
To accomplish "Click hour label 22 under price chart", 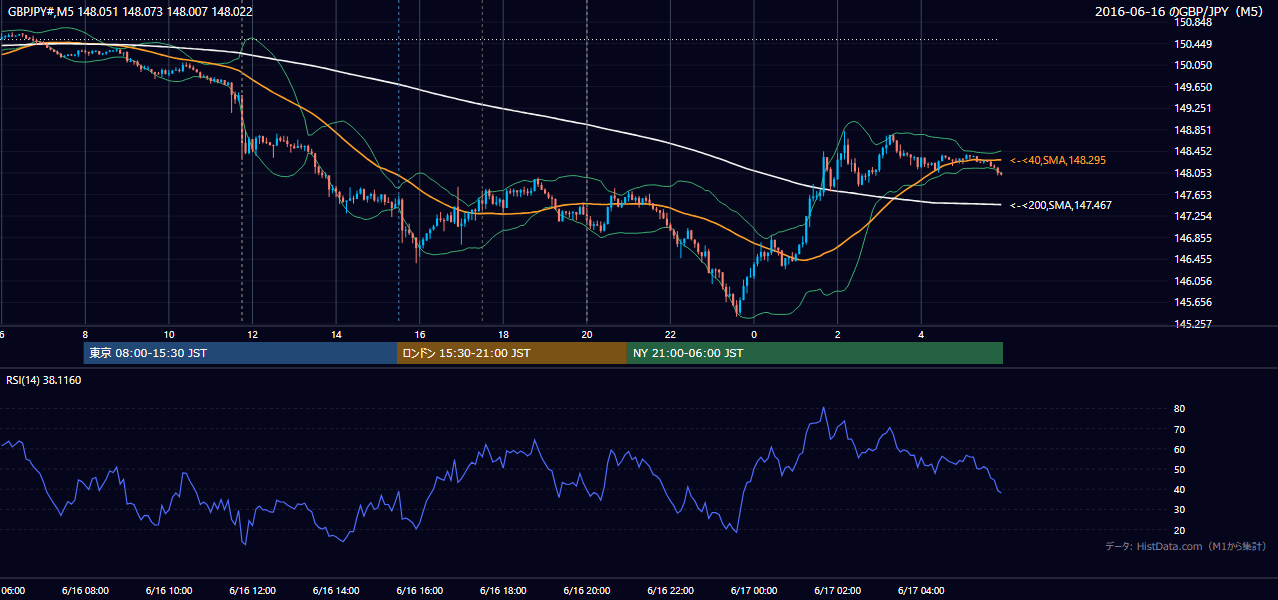I will tap(671, 335).
